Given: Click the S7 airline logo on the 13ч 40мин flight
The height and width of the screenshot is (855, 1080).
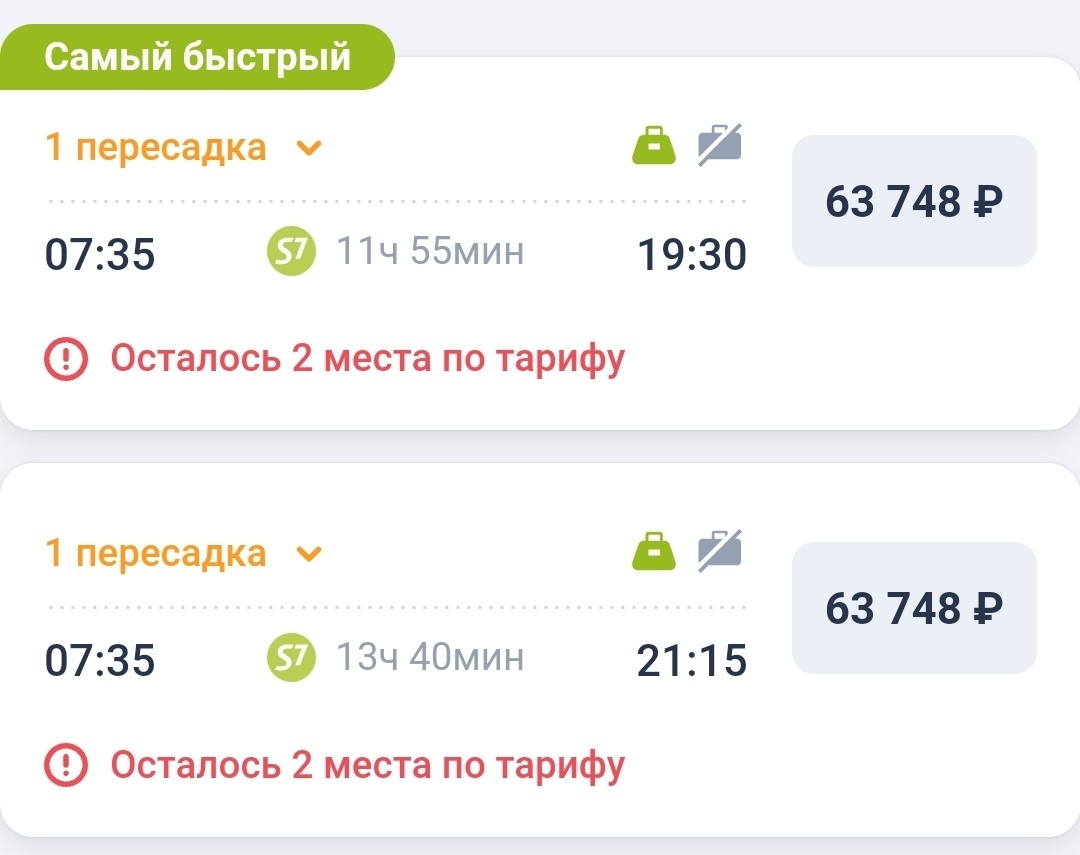Looking at the screenshot, I should click(291, 658).
